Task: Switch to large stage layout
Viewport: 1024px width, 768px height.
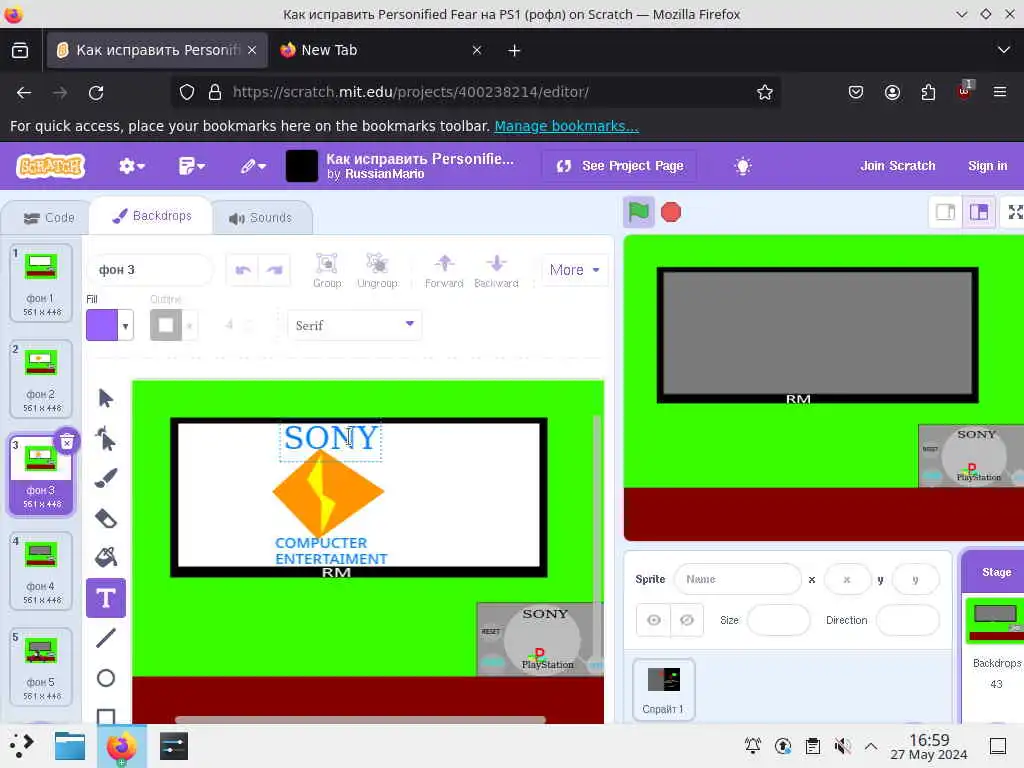Action: coord(979,212)
